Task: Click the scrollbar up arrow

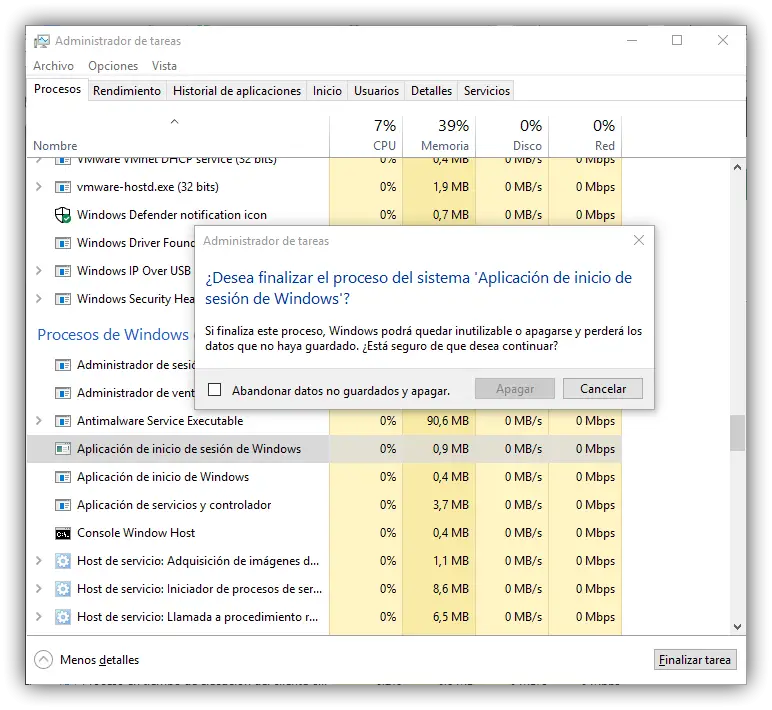Action: coord(737,167)
